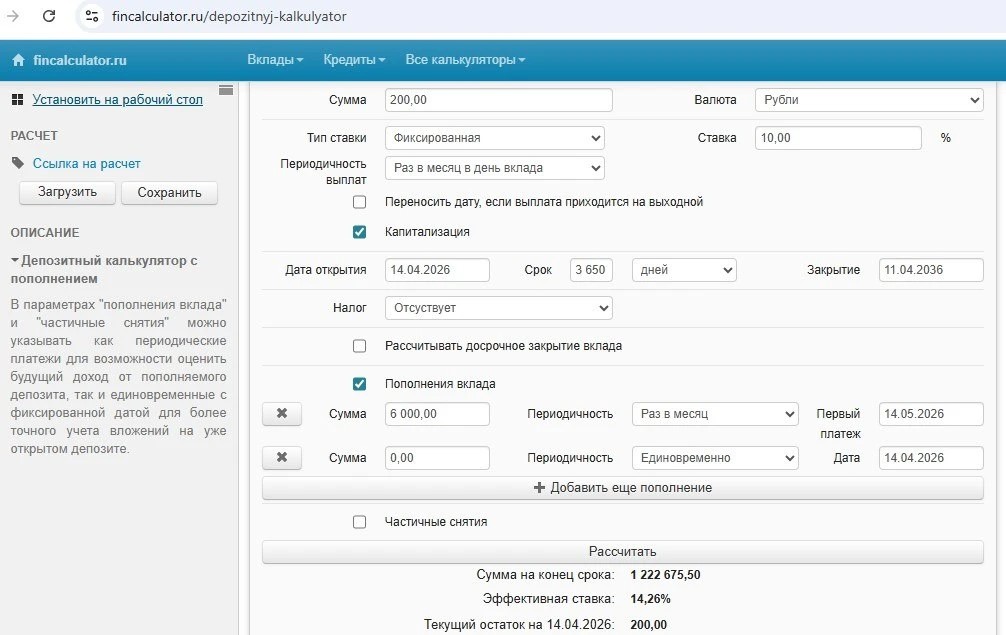Click the Ставка input field with 10,00

click(x=837, y=138)
